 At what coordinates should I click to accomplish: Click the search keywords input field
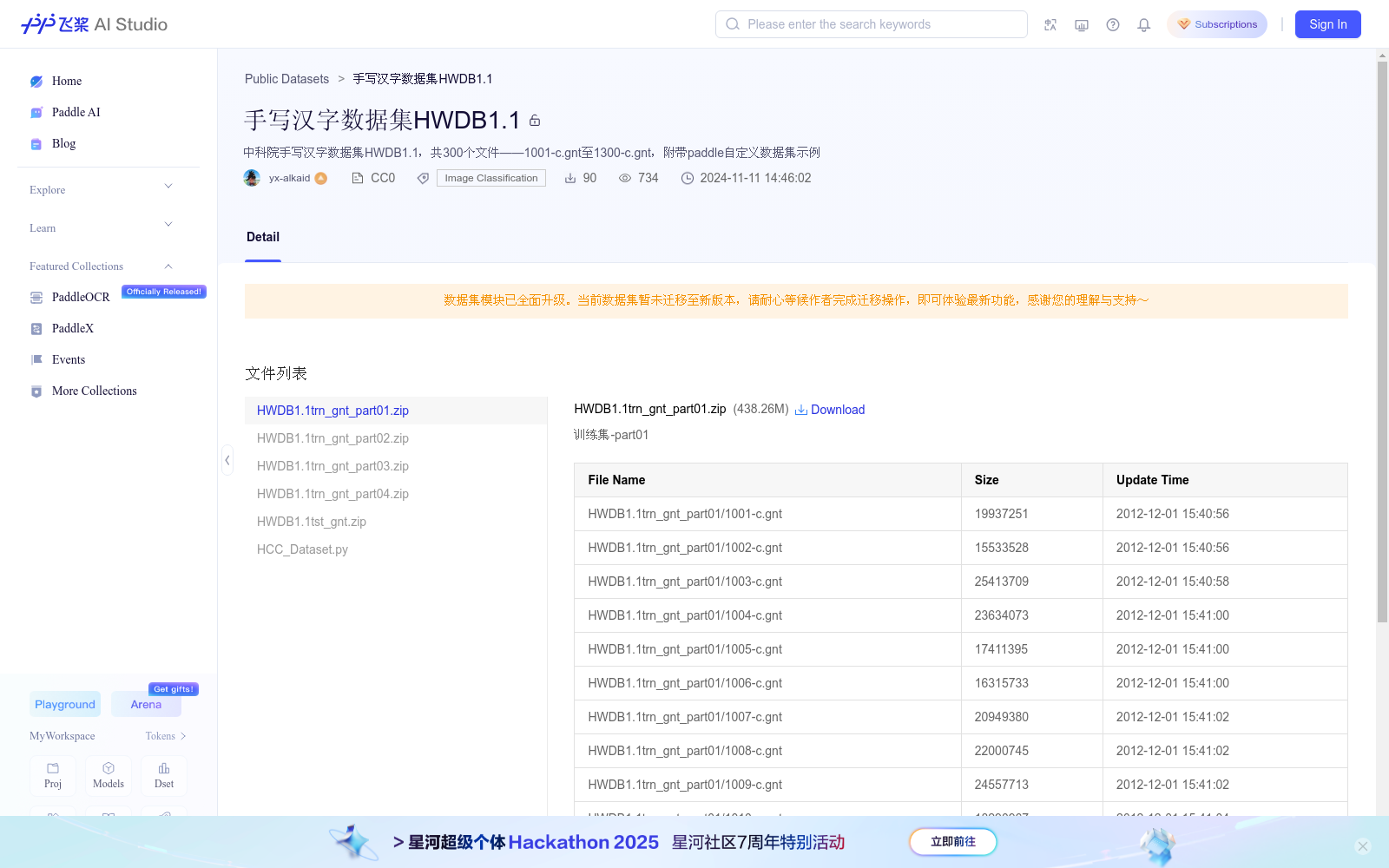872,24
